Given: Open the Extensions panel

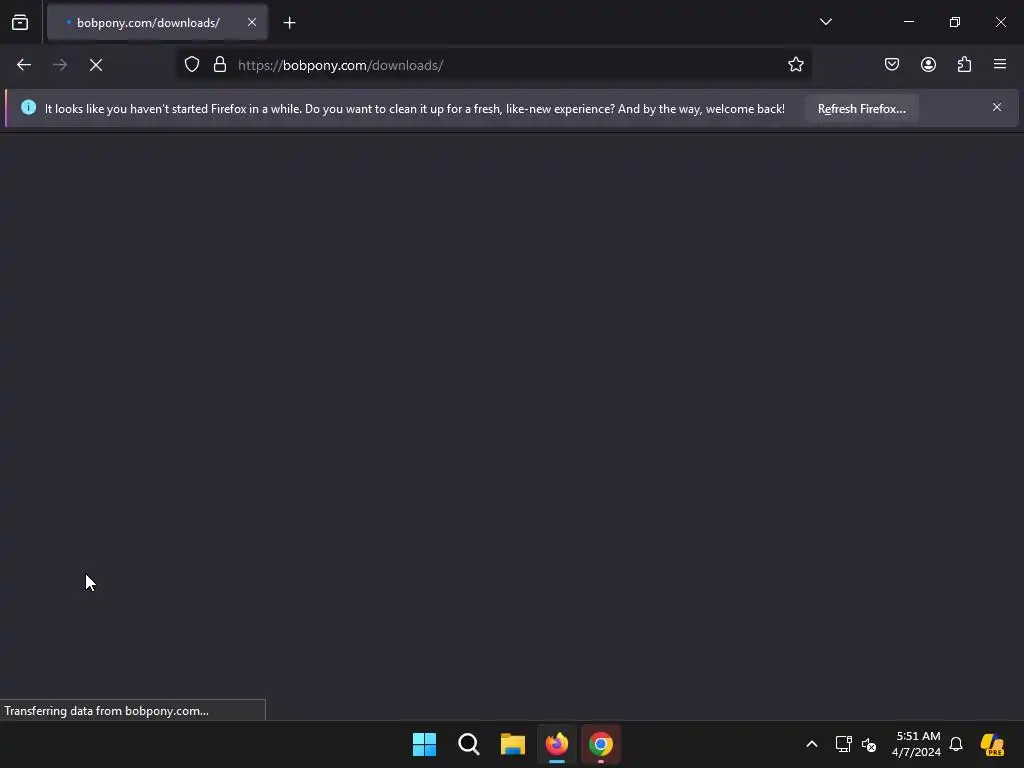Looking at the screenshot, I should click(x=964, y=65).
